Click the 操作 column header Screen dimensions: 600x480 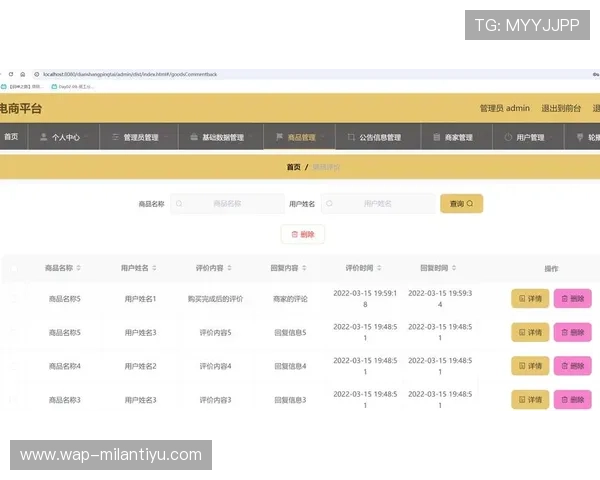[x=551, y=269]
